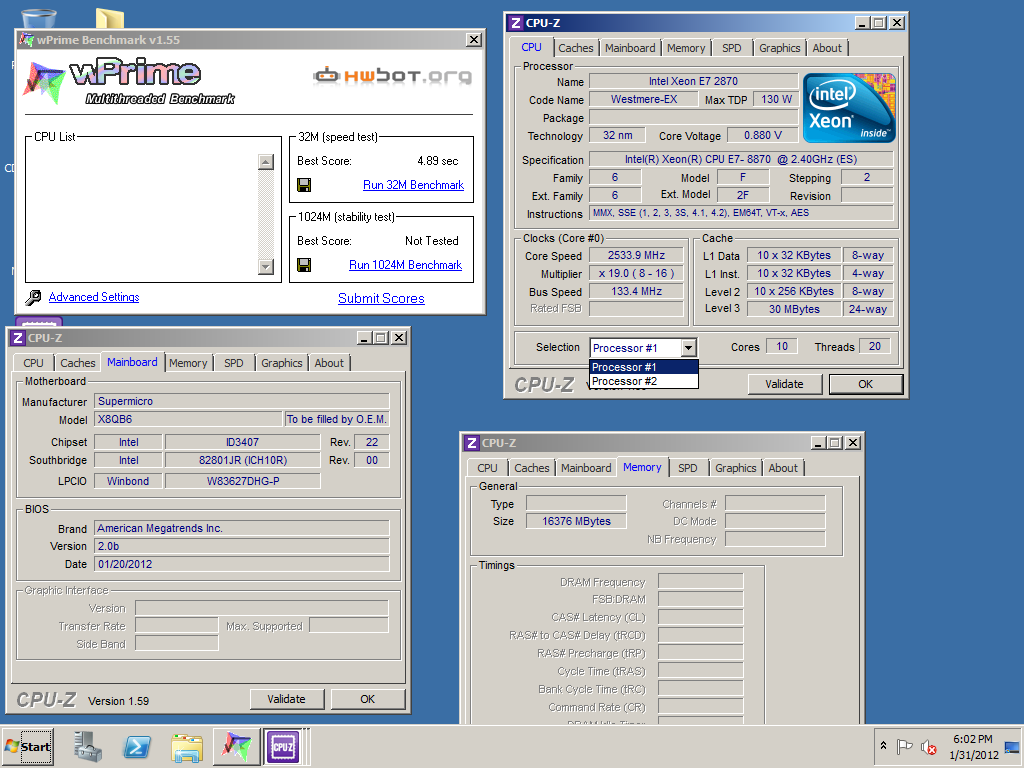The width and height of the screenshot is (1024, 768).
Task: Click the Name field Intel Xeon E7 2870
Action: pos(694,81)
